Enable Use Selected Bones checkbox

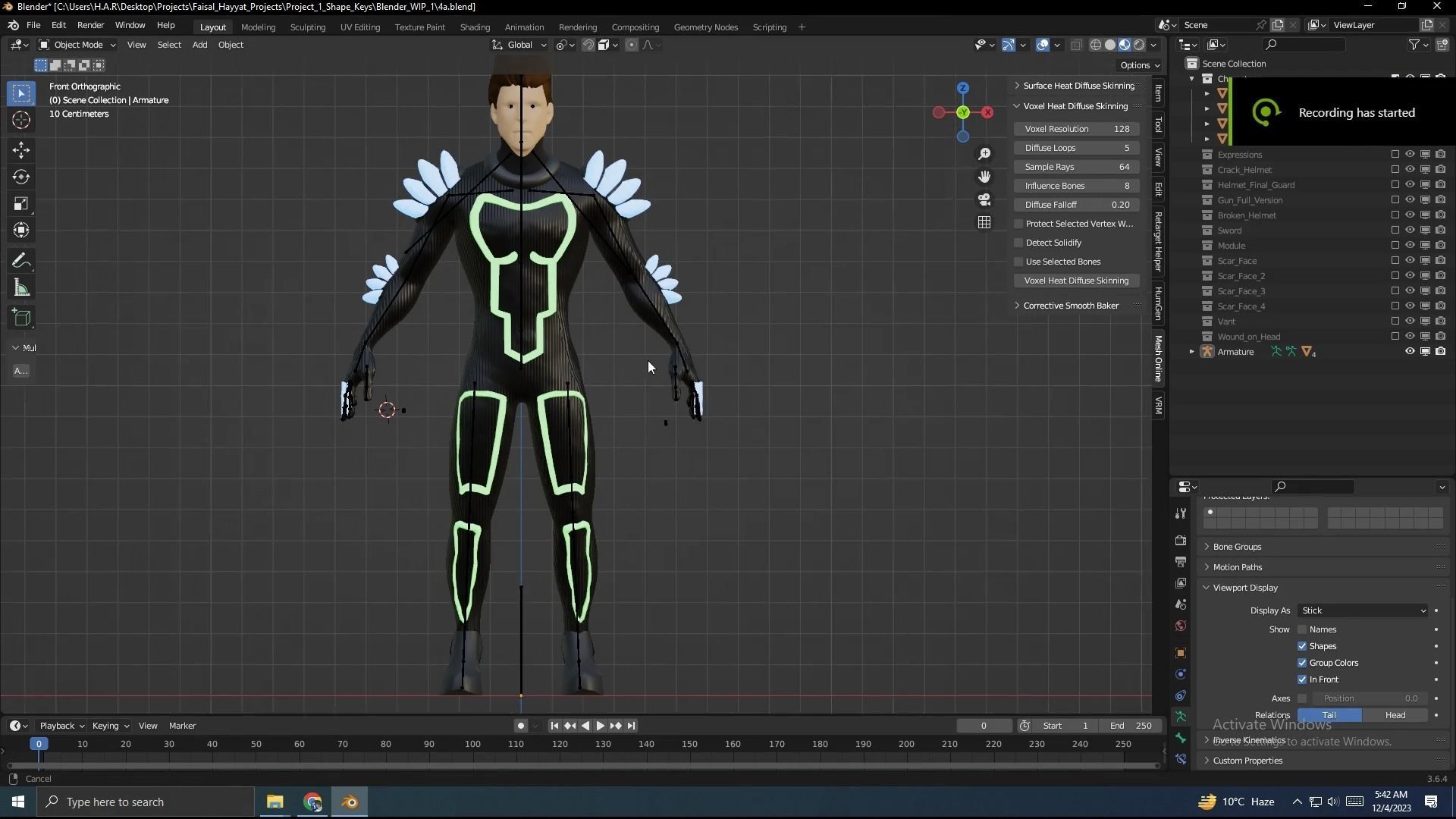[1019, 262]
